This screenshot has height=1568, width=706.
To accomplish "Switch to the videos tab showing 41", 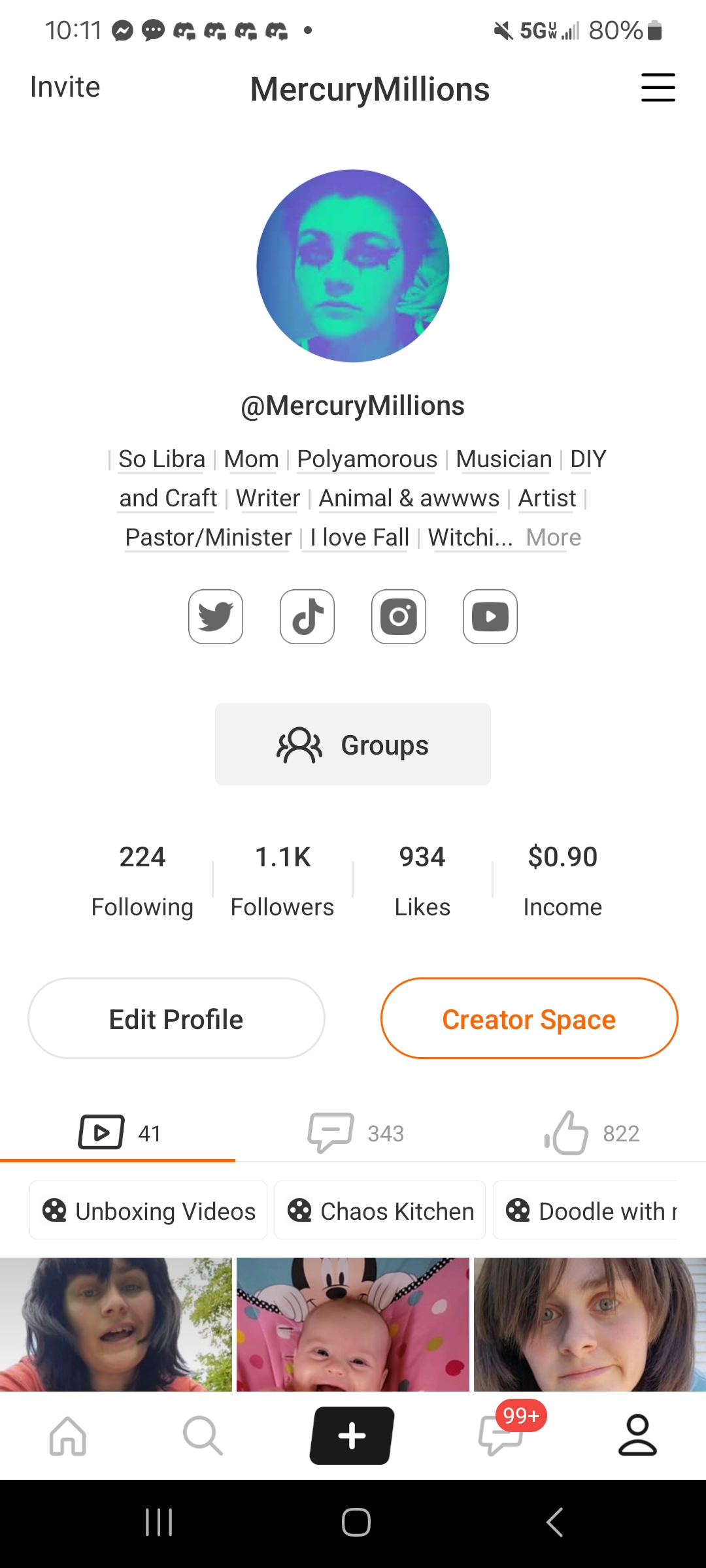I will [x=118, y=1133].
